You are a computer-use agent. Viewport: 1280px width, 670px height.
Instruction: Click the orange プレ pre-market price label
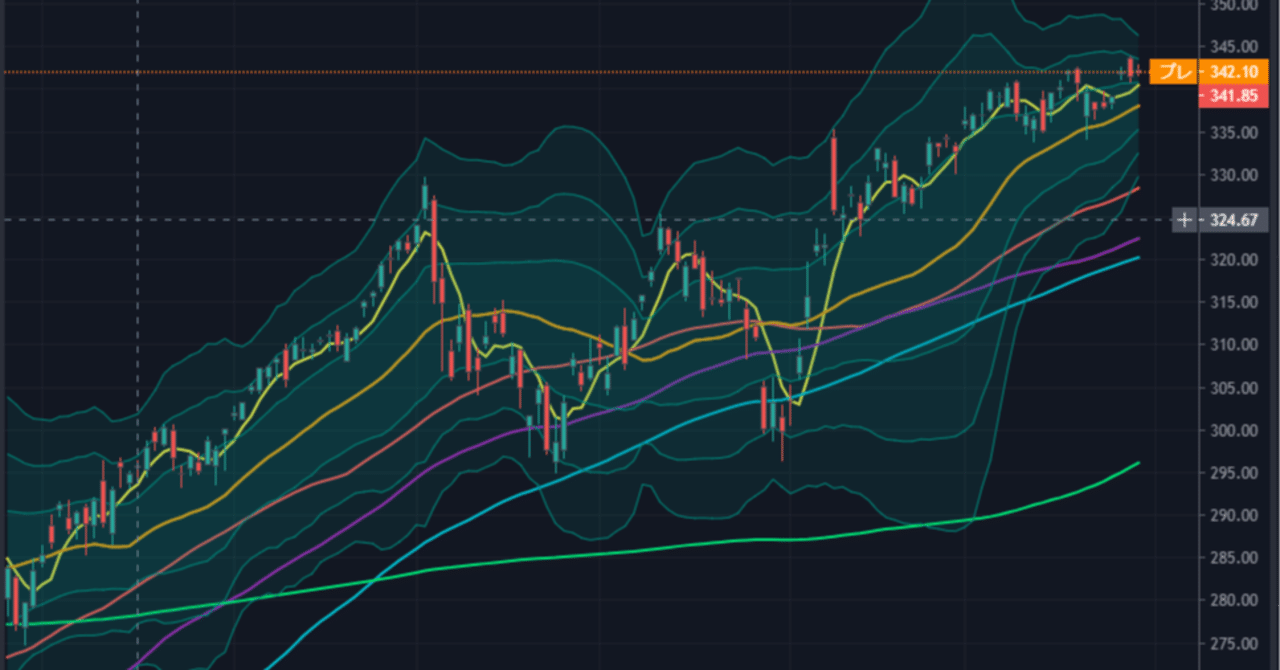tap(1178, 72)
